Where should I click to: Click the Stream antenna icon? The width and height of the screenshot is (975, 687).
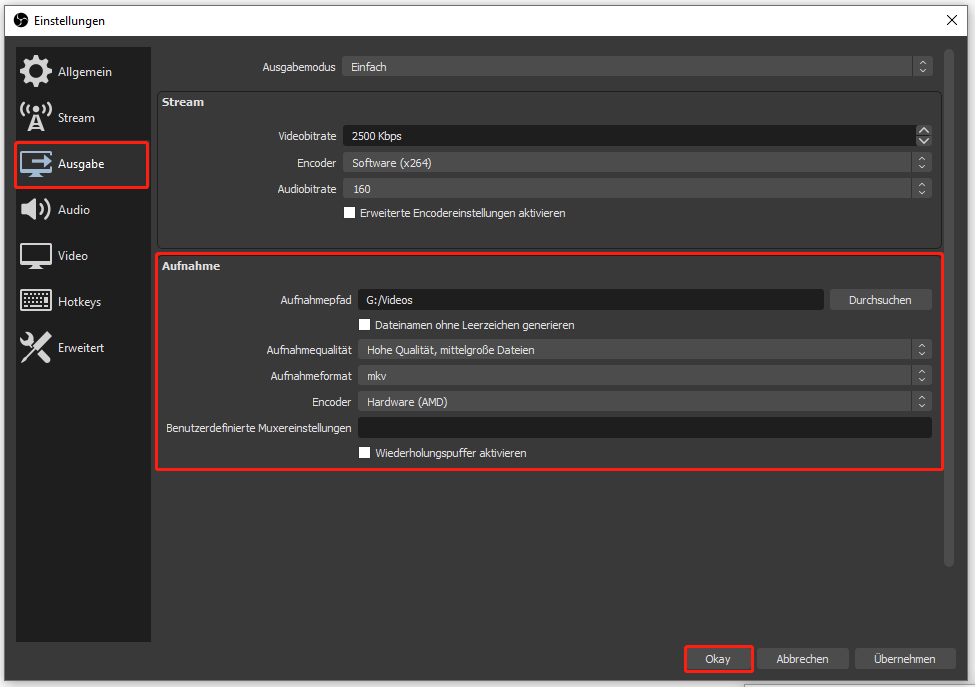(35, 117)
